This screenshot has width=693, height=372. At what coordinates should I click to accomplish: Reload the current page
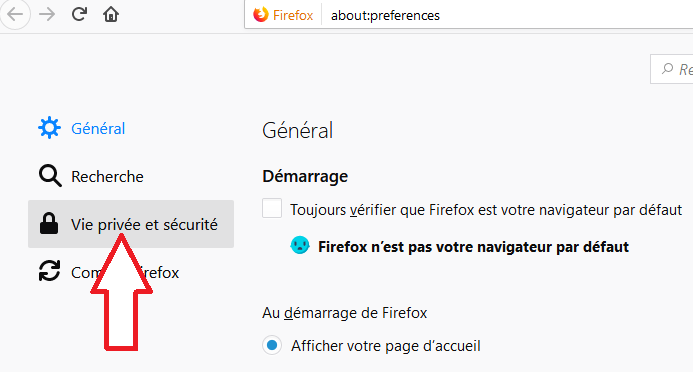click(79, 15)
